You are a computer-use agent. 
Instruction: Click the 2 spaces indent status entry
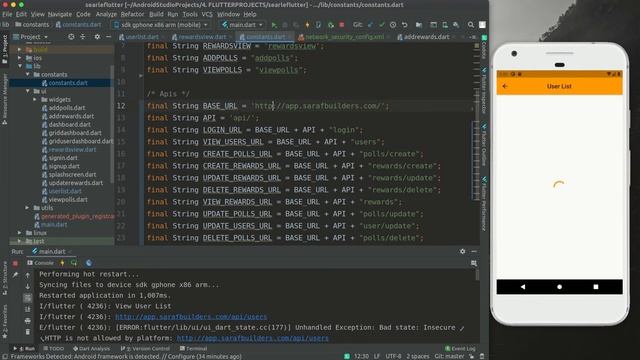point(418,356)
